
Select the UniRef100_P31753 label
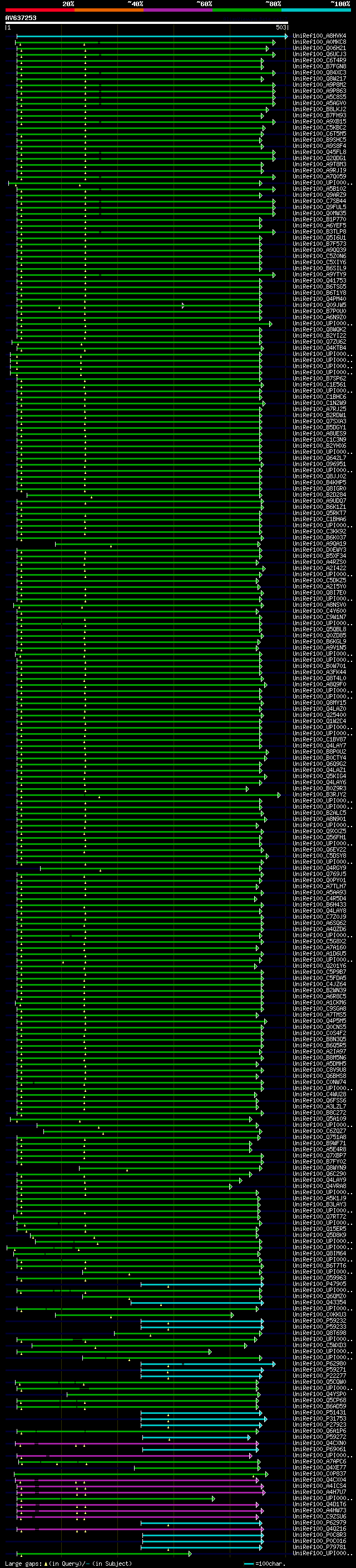coord(319,1418)
